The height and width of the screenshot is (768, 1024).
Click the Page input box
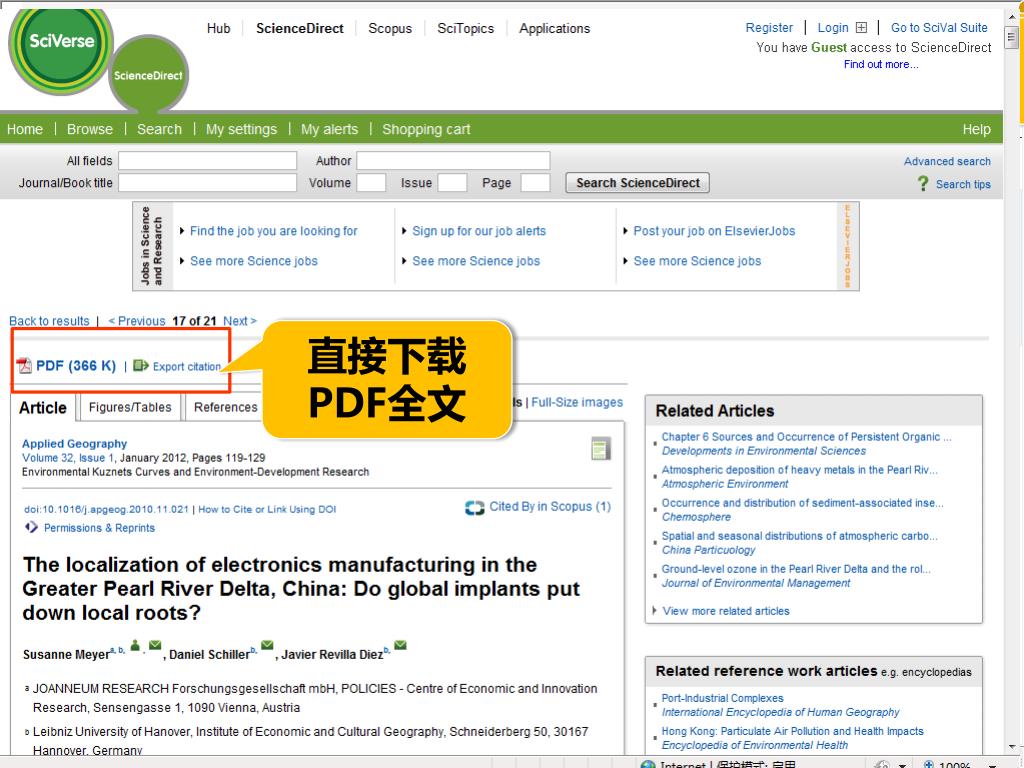click(536, 183)
